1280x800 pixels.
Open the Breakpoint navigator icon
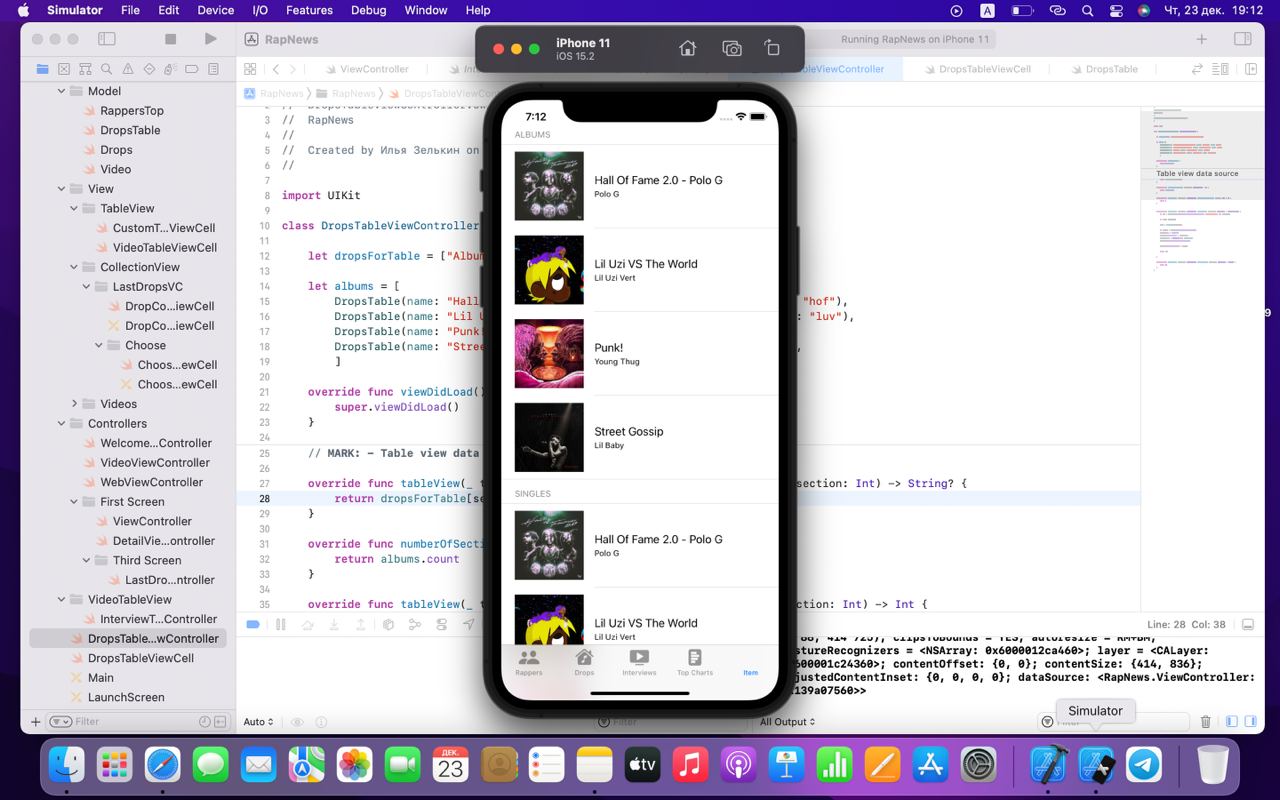tap(193, 69)
